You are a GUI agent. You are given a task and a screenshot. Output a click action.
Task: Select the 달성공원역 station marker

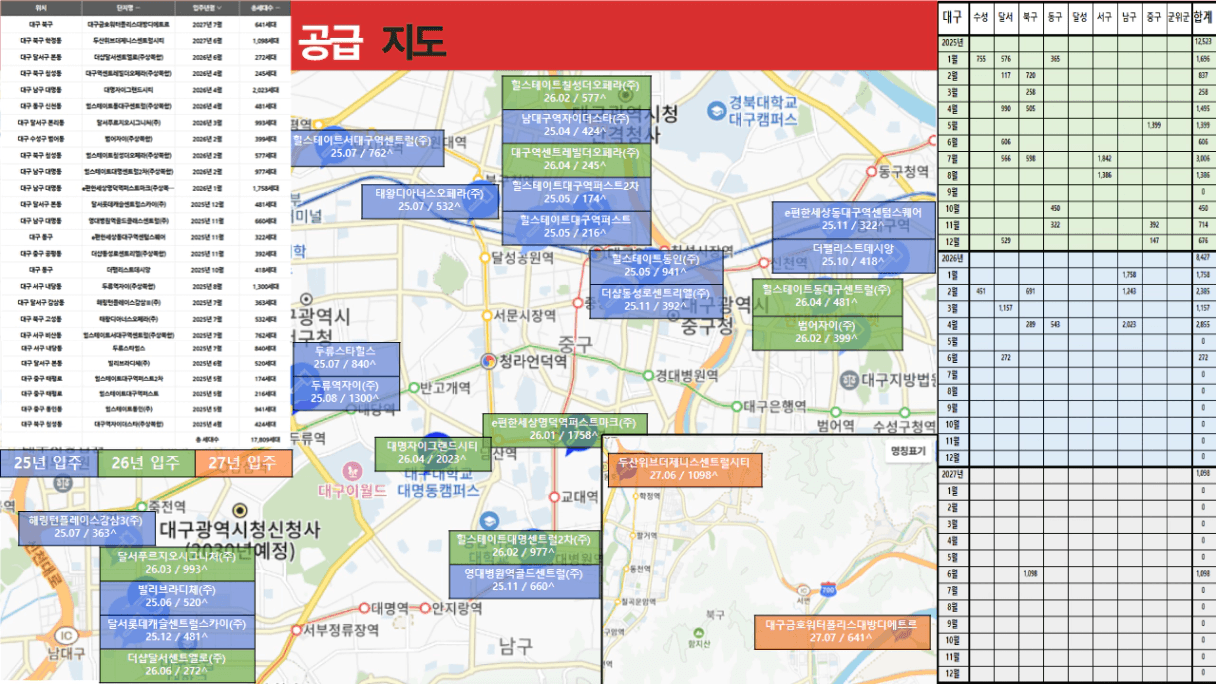tap(484, 257)
